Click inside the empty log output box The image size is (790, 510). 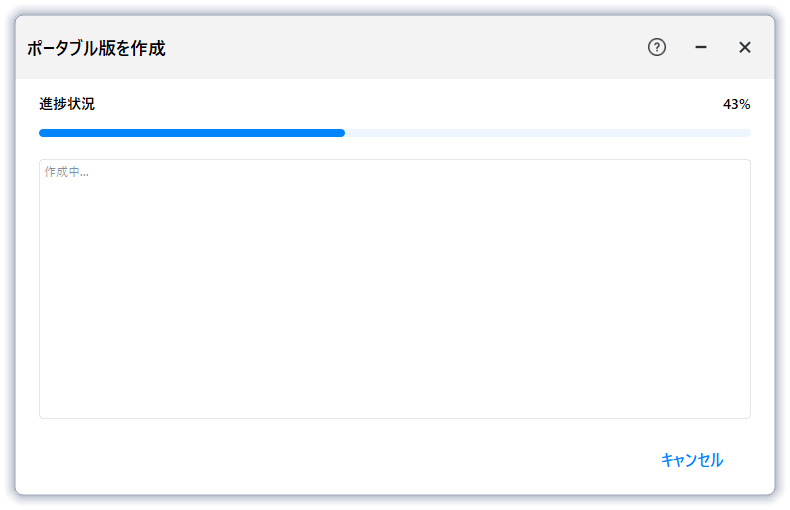[394, 300]
